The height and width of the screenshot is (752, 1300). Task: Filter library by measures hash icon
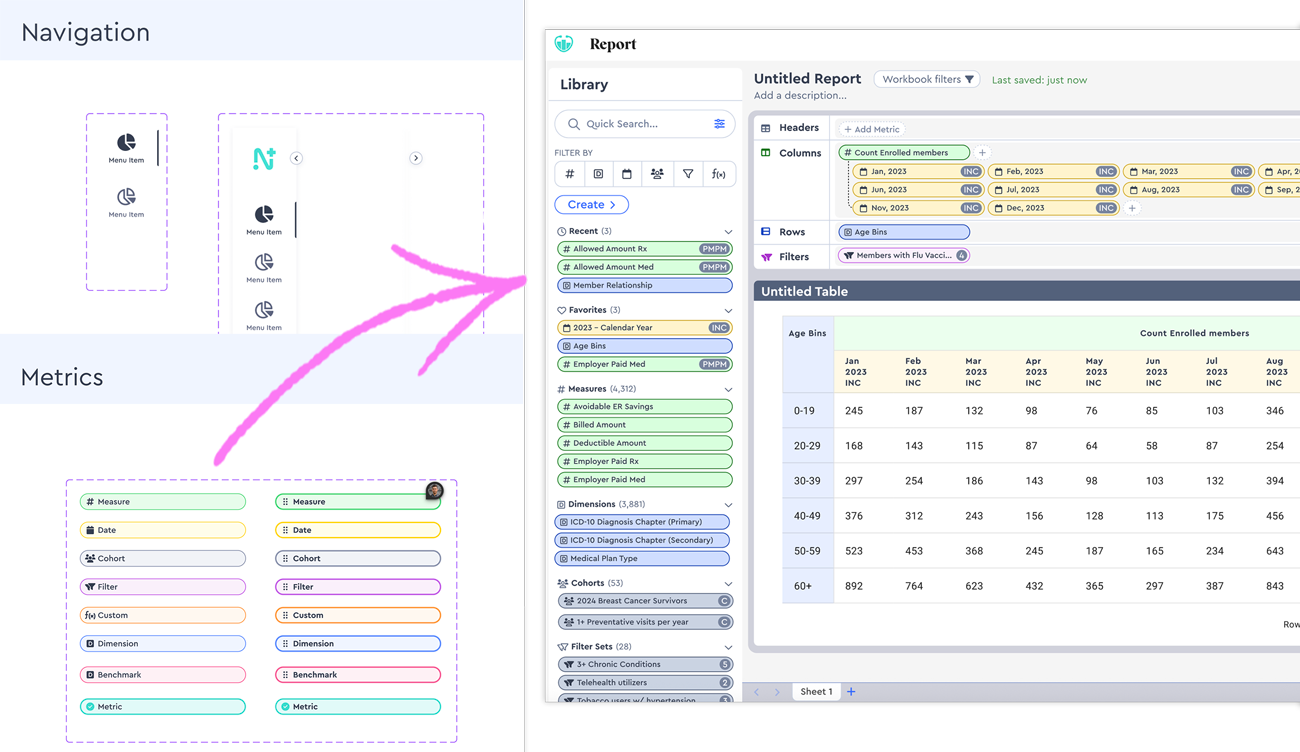(570, 174)
